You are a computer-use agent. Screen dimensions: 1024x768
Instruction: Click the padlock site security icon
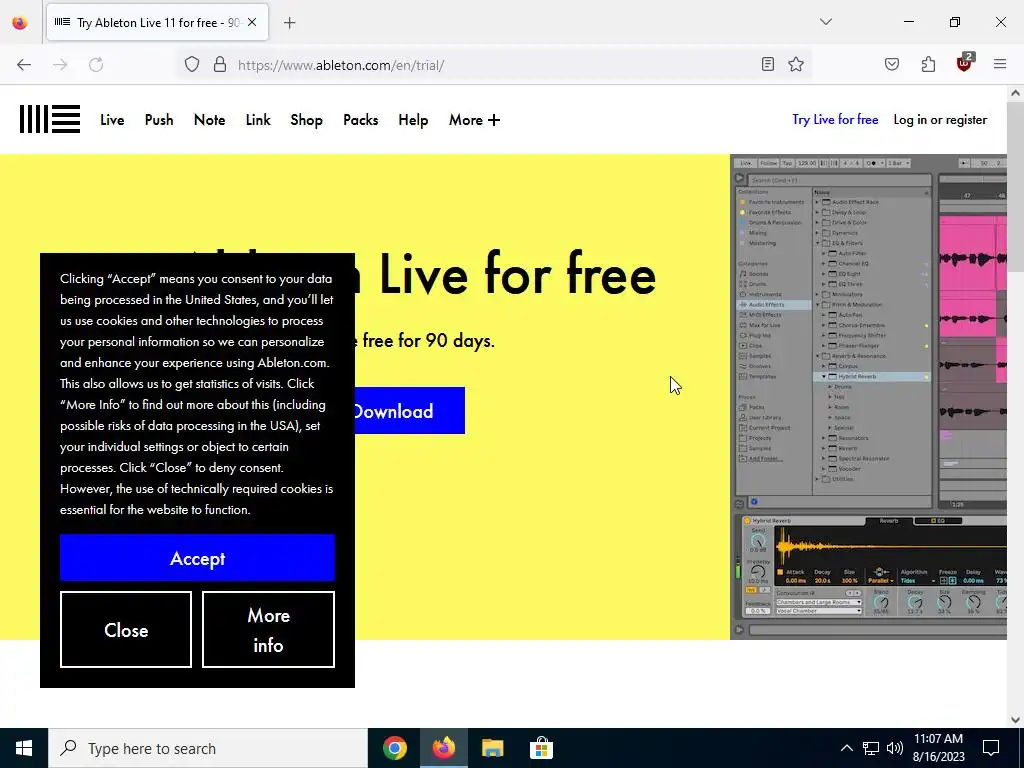coord(220,65)
